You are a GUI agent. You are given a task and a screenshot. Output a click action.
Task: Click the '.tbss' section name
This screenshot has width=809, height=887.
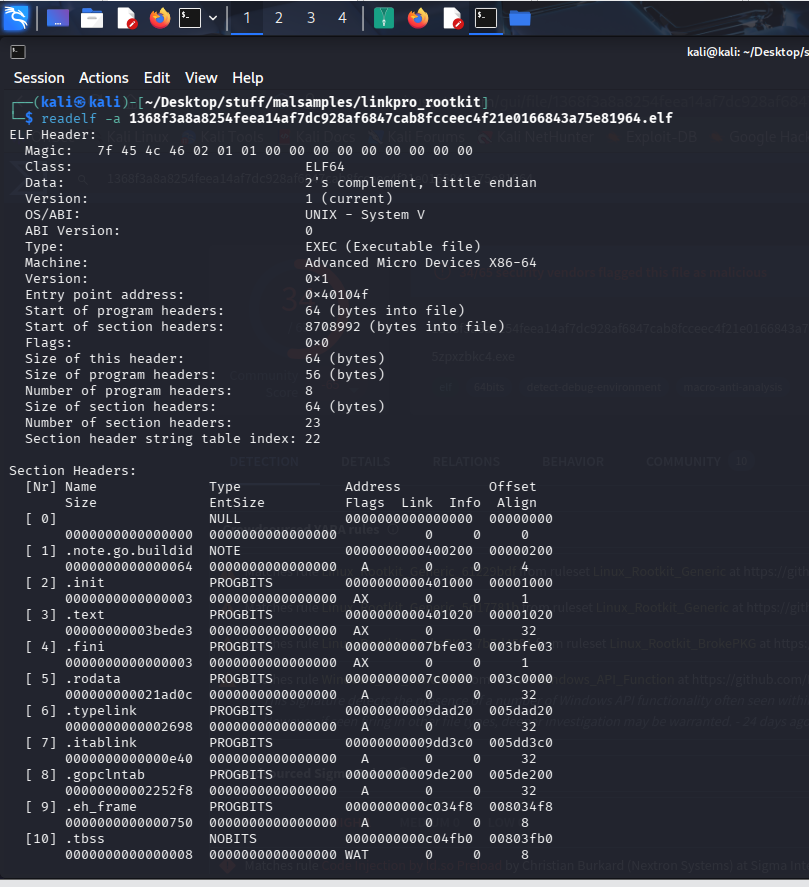85,838
